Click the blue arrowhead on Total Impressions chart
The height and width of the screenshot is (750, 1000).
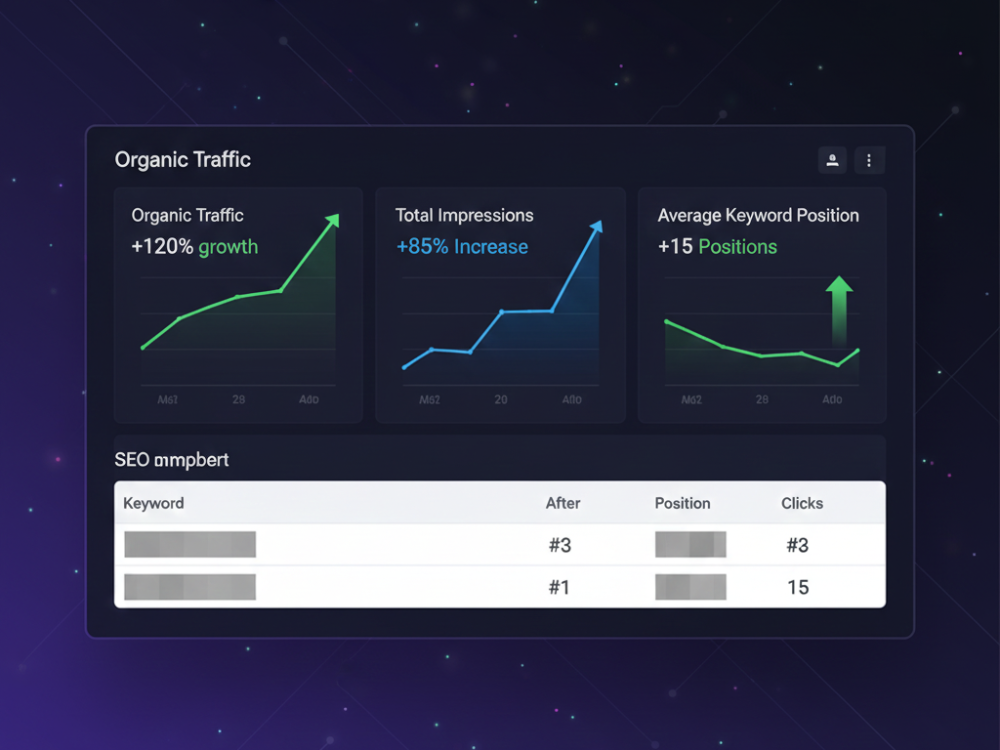tap(597, 227)
